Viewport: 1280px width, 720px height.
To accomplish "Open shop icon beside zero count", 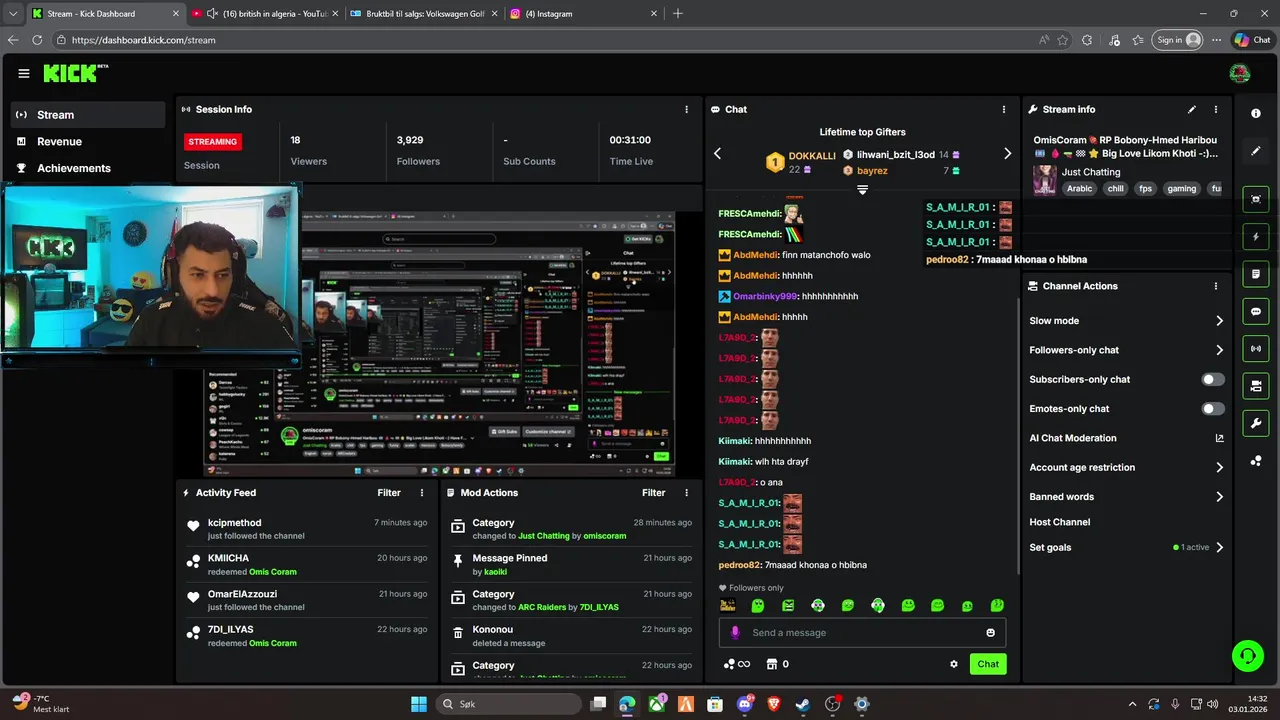I will coord(772,664).
